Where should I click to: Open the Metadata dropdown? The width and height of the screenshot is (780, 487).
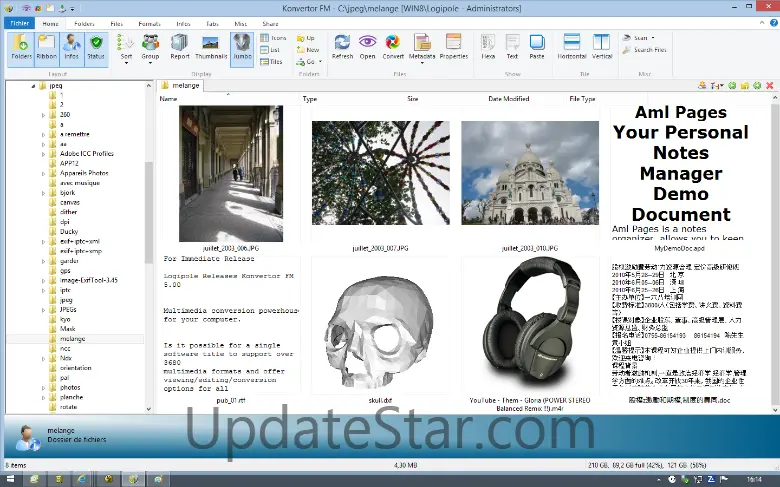tap(422, 48)
